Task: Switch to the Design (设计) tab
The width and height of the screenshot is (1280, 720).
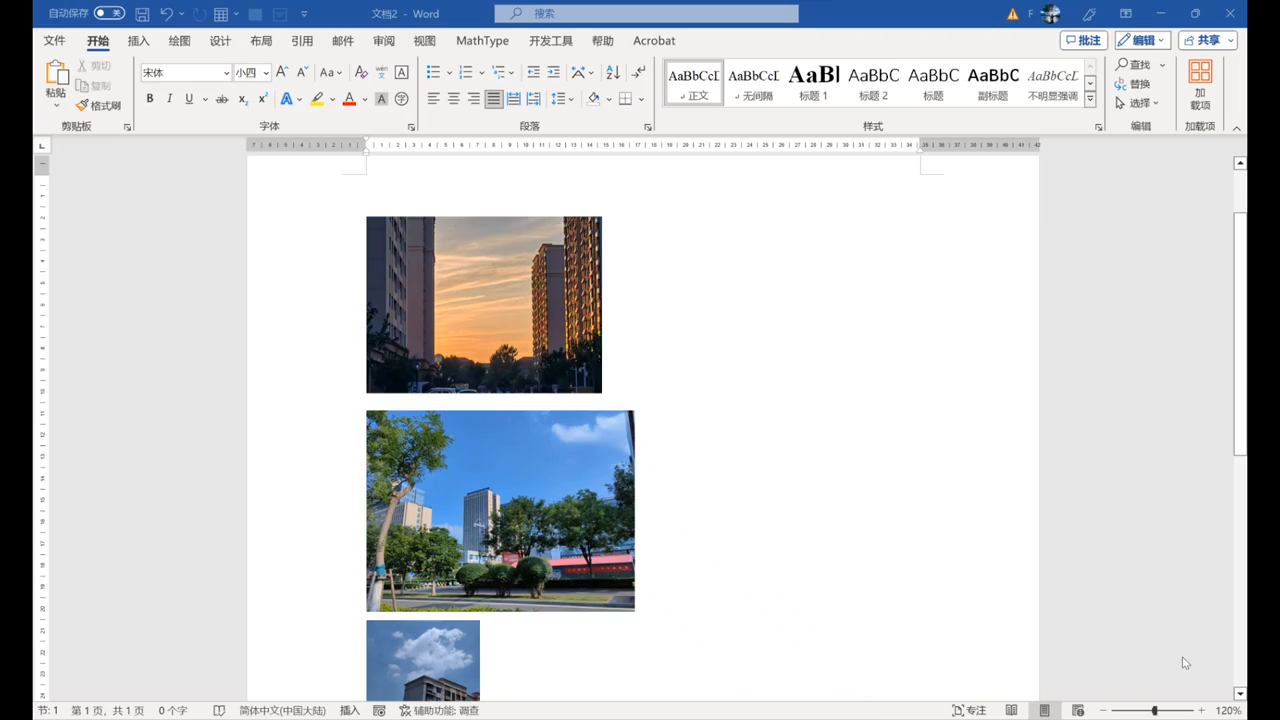Action: point(220,41)
